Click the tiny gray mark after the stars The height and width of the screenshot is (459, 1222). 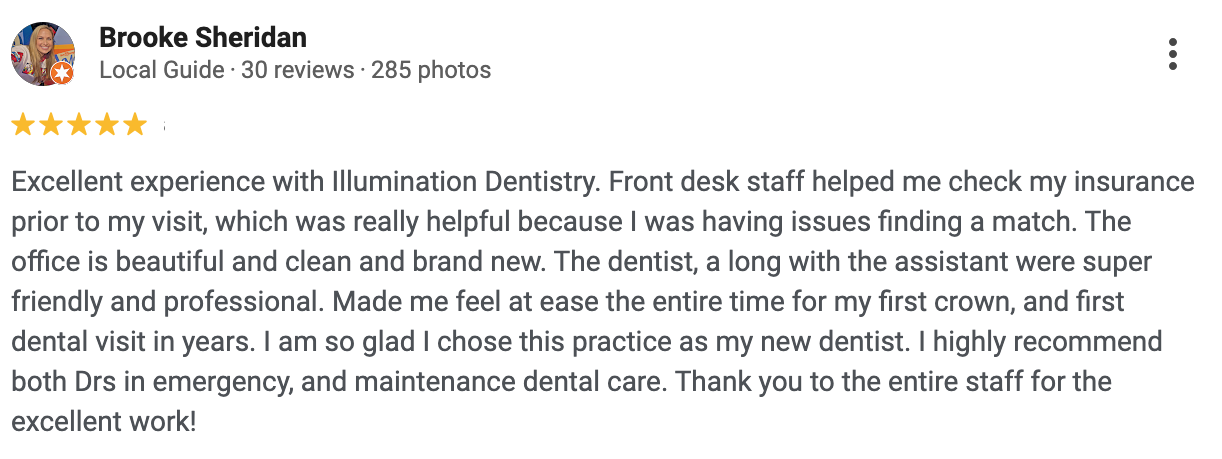(163, 127)
